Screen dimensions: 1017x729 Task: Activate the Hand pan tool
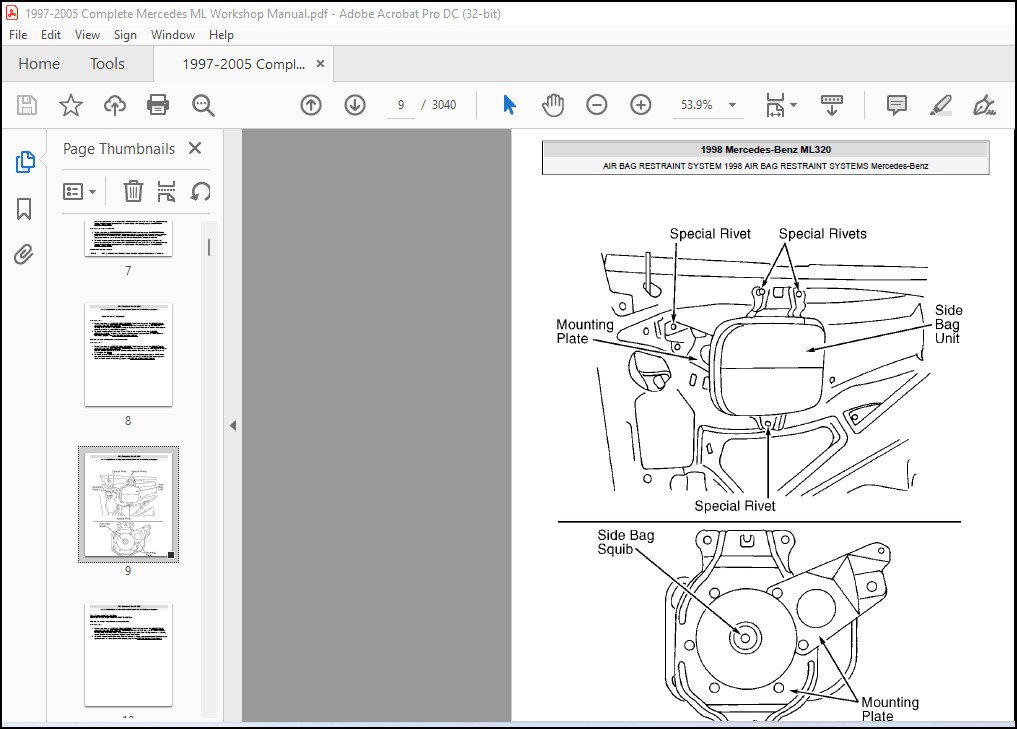[553, 105]
